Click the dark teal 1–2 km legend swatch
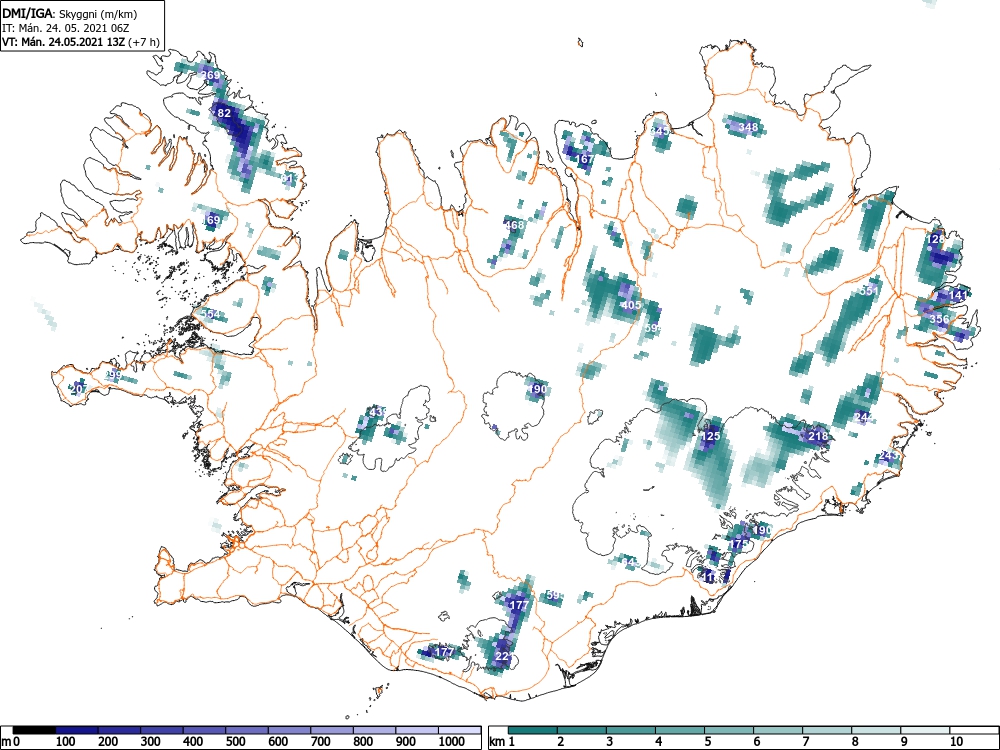The height and width of the screenshot is (750, 1000). pos(533,729)
